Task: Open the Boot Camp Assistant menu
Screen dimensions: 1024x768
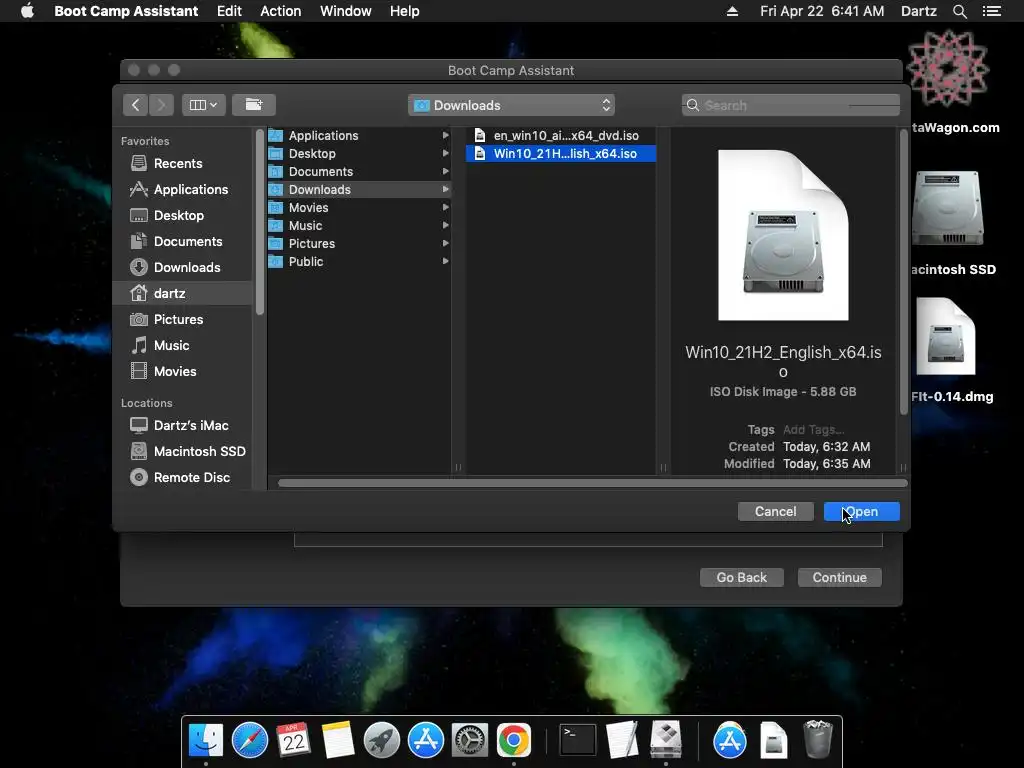Action: click(126, 11)
